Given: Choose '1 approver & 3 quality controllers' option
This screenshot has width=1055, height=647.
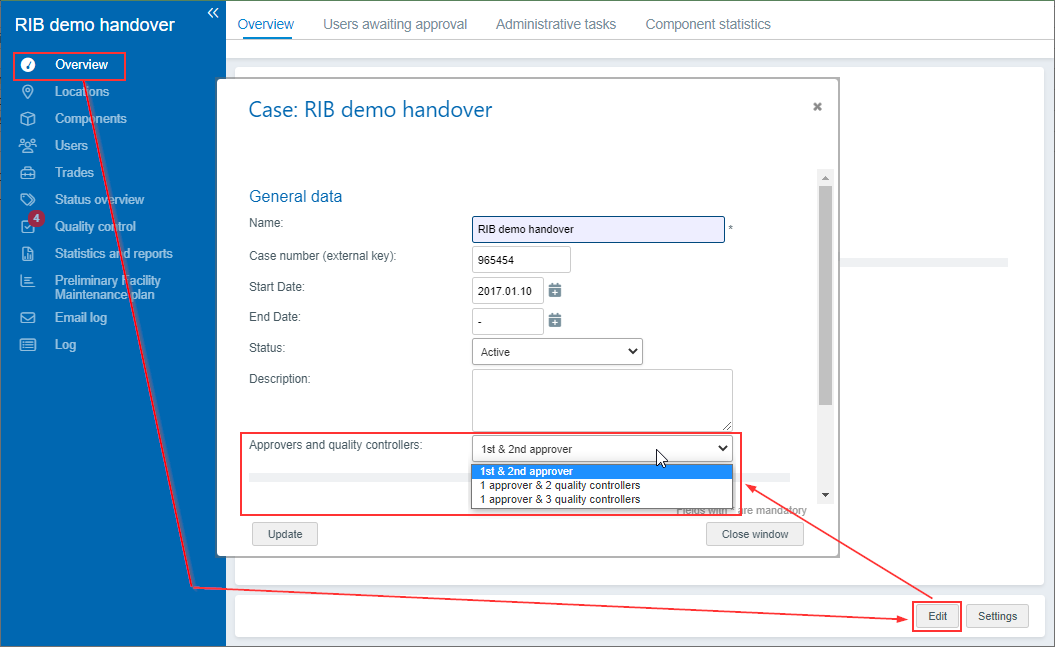Looking at the screenshot, I should (560, 499).
